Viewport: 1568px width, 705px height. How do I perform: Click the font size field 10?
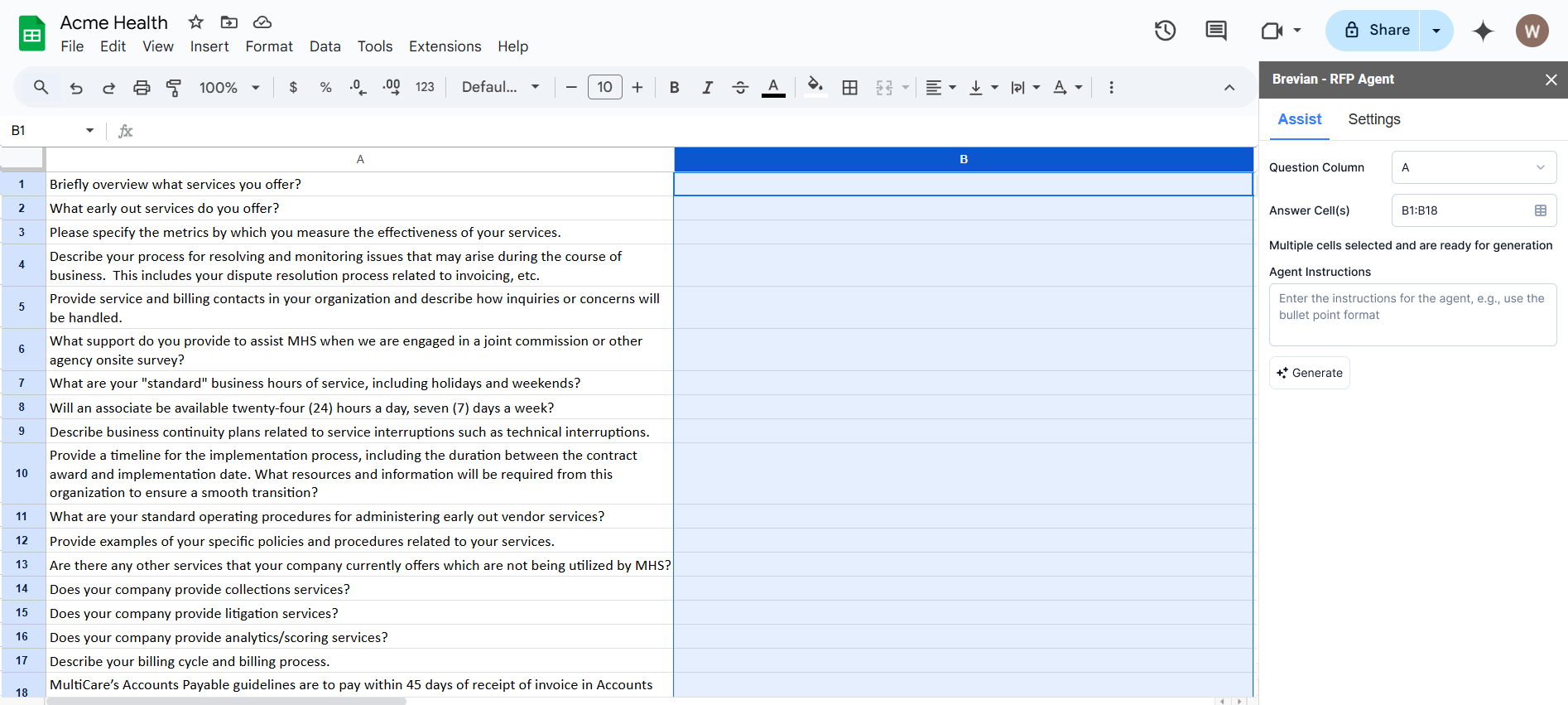tap(605, 87)
